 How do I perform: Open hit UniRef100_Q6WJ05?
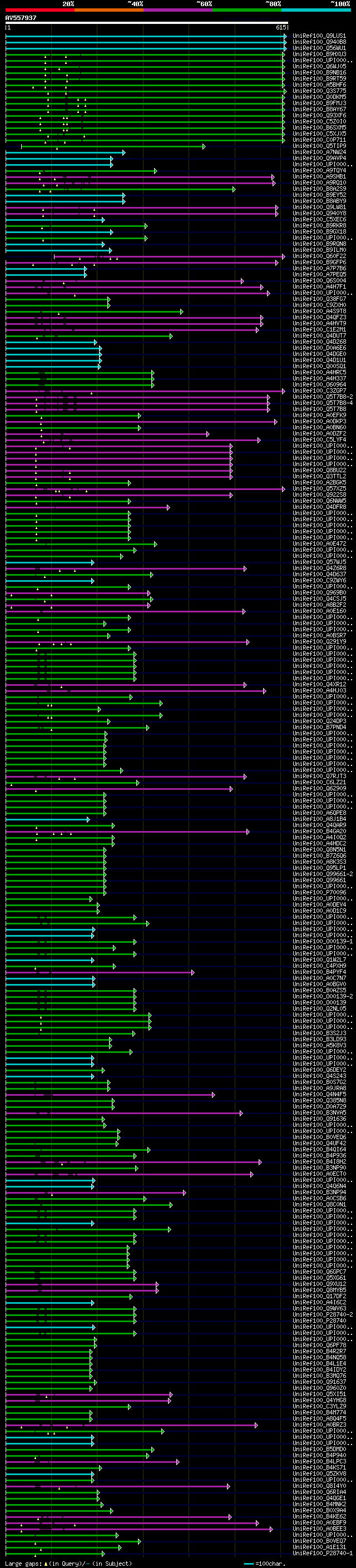click(319, 66)
